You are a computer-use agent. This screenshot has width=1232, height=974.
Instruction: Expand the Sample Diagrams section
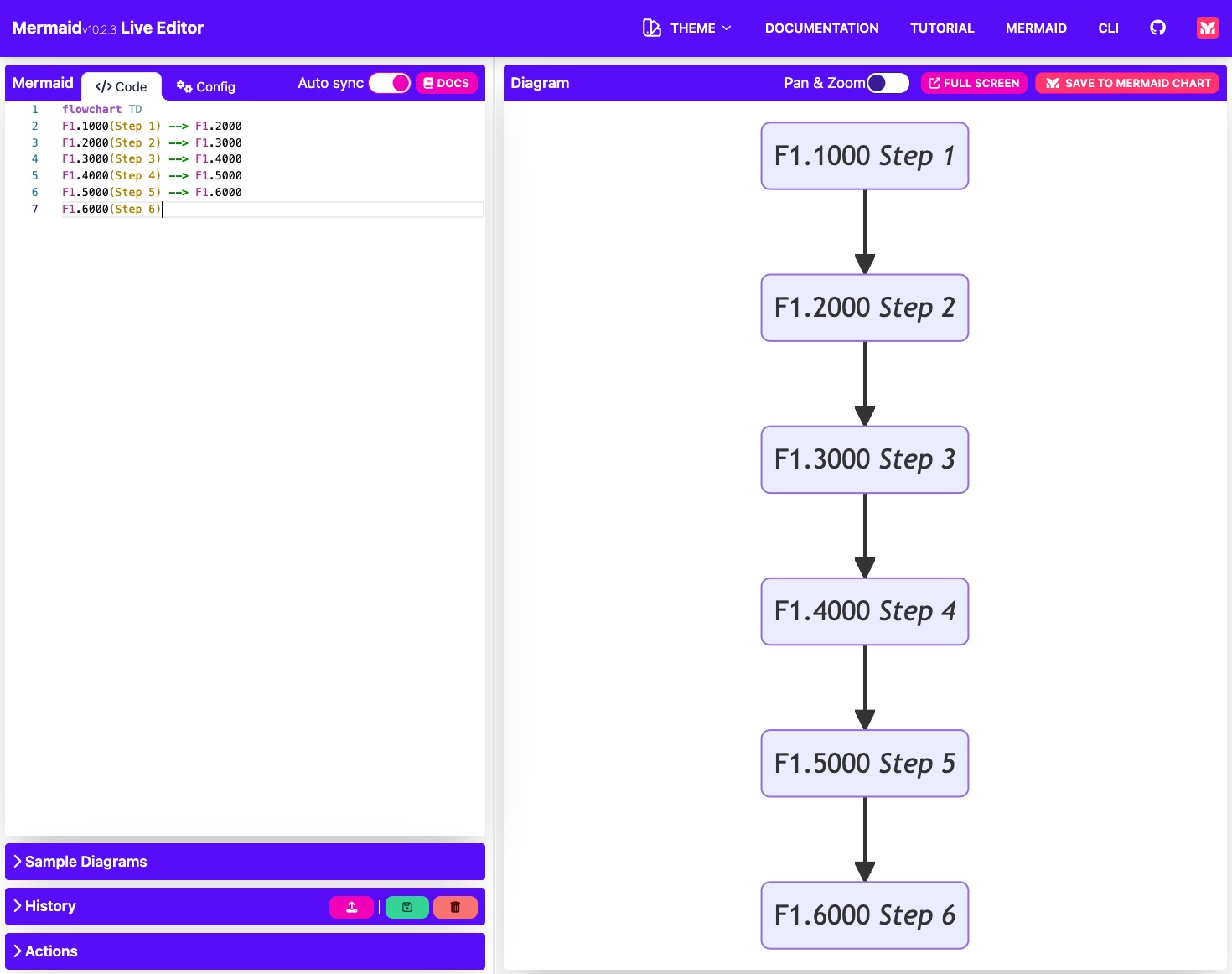pyautogui.click(x=245, y=862)
